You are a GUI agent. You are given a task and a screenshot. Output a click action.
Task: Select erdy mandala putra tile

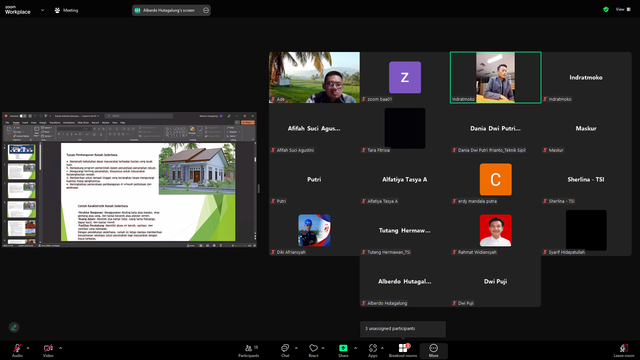tap(496, 179)
